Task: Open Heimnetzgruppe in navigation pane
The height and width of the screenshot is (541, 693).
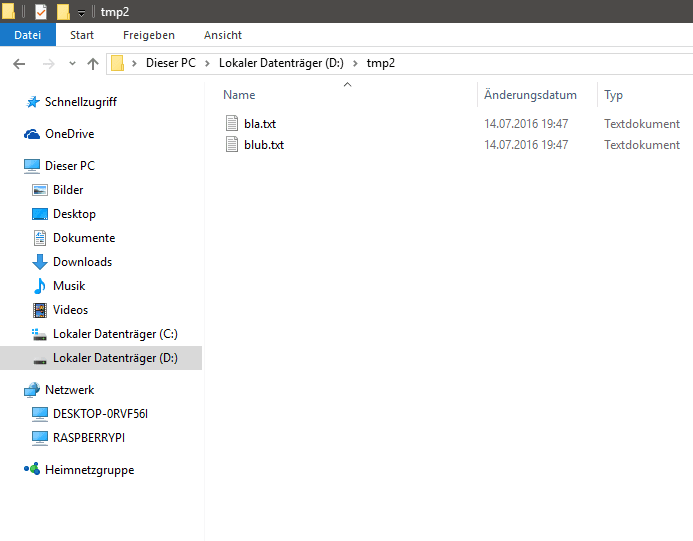Action: pyautogui.click(x=89, y=470)
